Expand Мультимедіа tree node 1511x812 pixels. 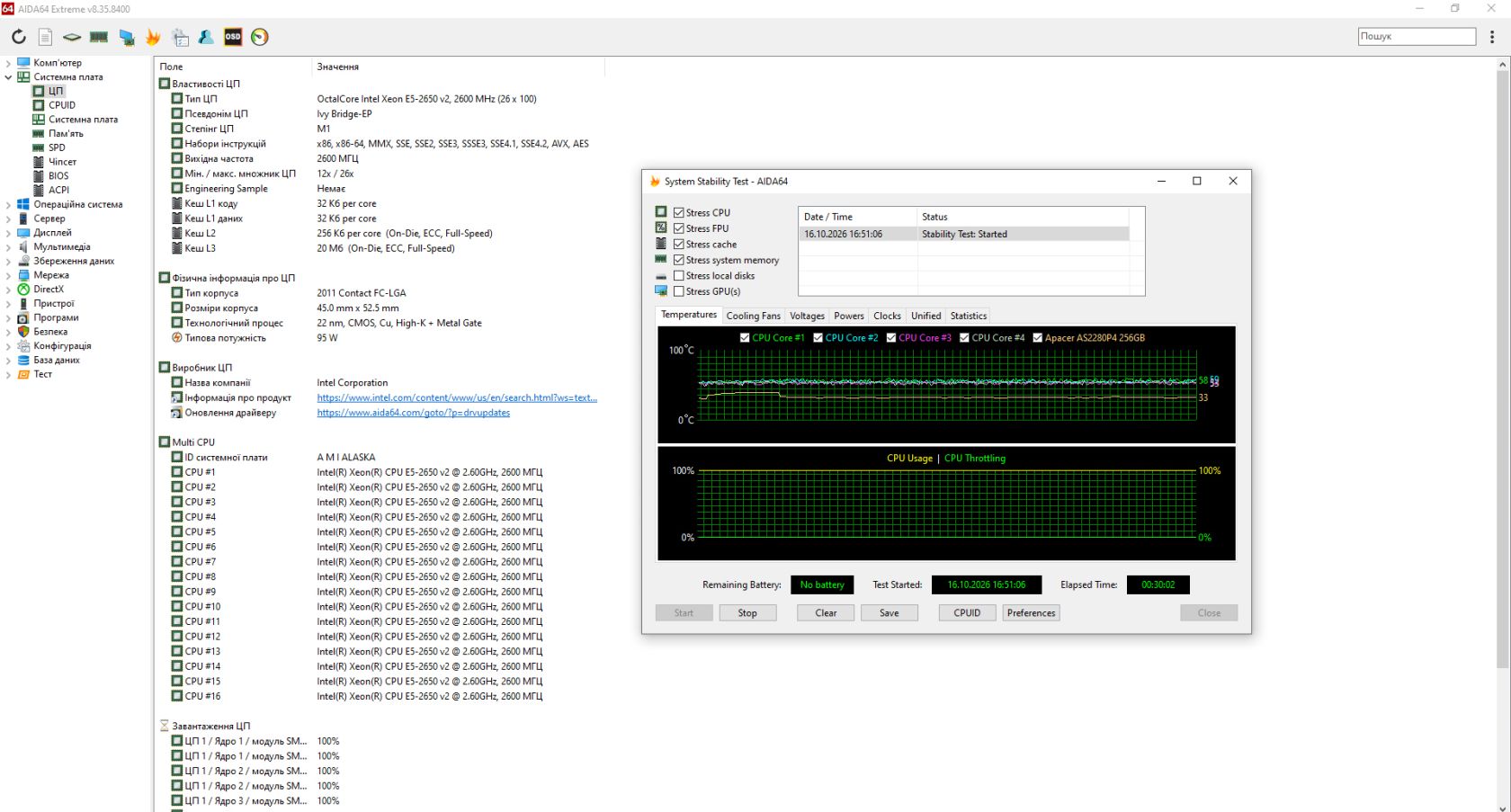click(8, 247)
